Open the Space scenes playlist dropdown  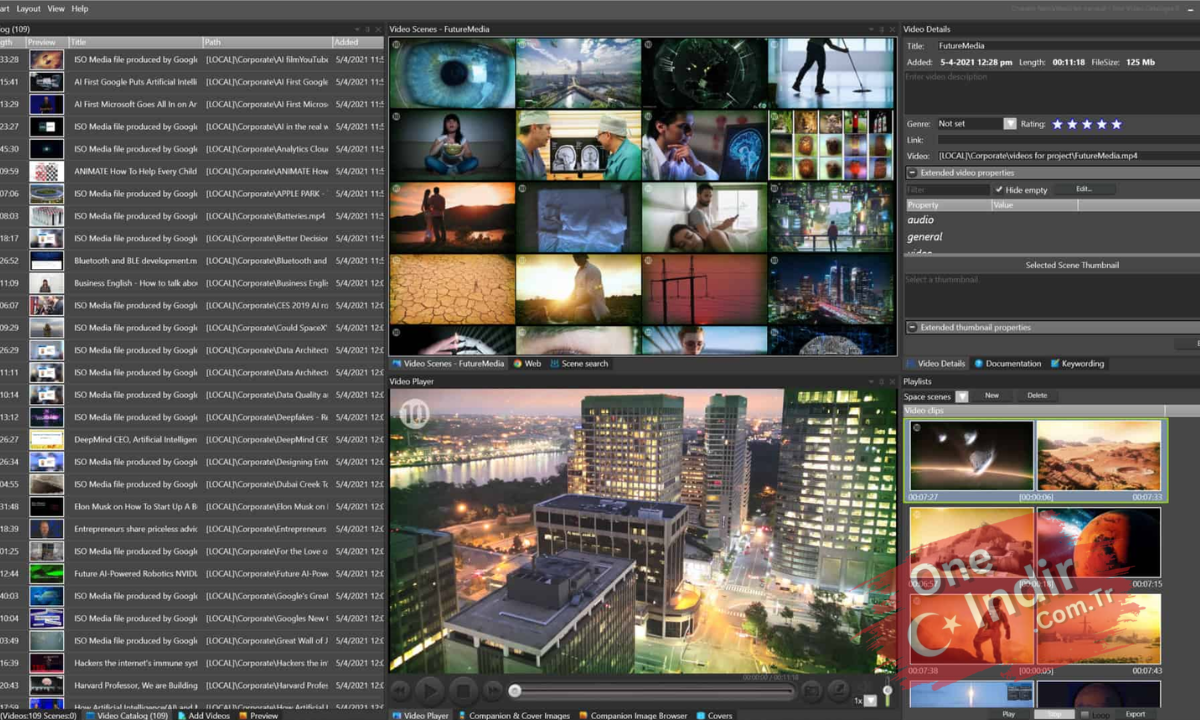962,396
